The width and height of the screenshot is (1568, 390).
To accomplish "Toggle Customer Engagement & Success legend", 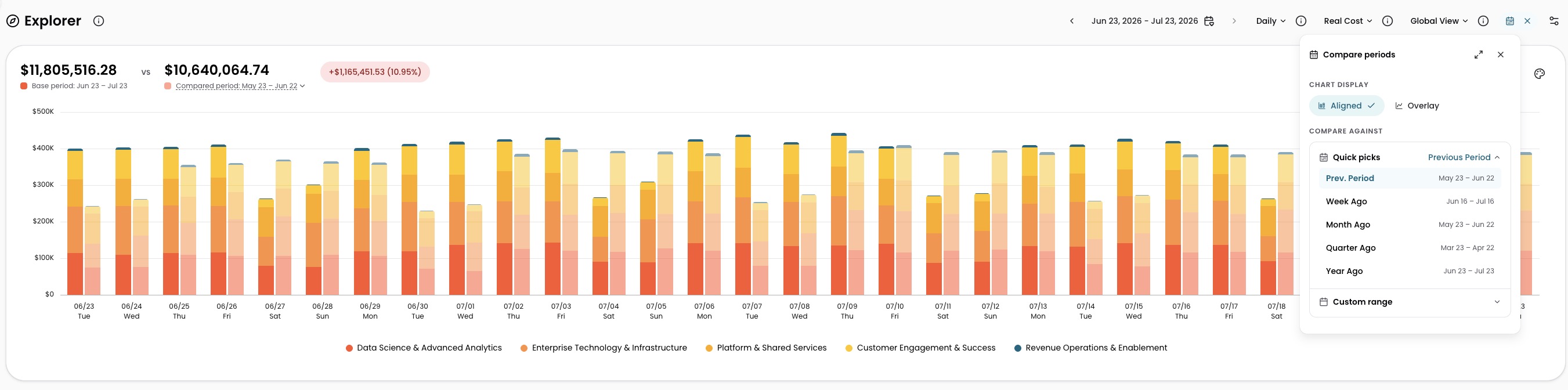I will (920, 348).
